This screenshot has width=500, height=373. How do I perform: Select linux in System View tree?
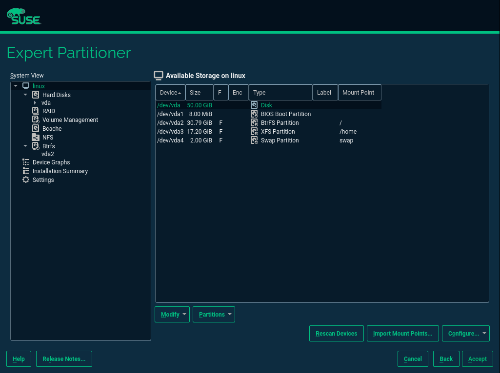[39, 86]
